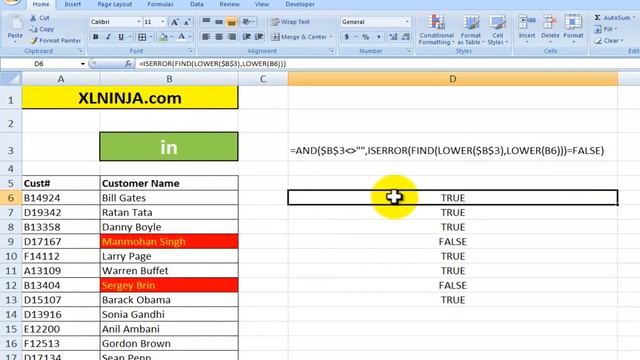Decrease font size with Shrink Font
This screenshot has height=360, width=640.
187,22
